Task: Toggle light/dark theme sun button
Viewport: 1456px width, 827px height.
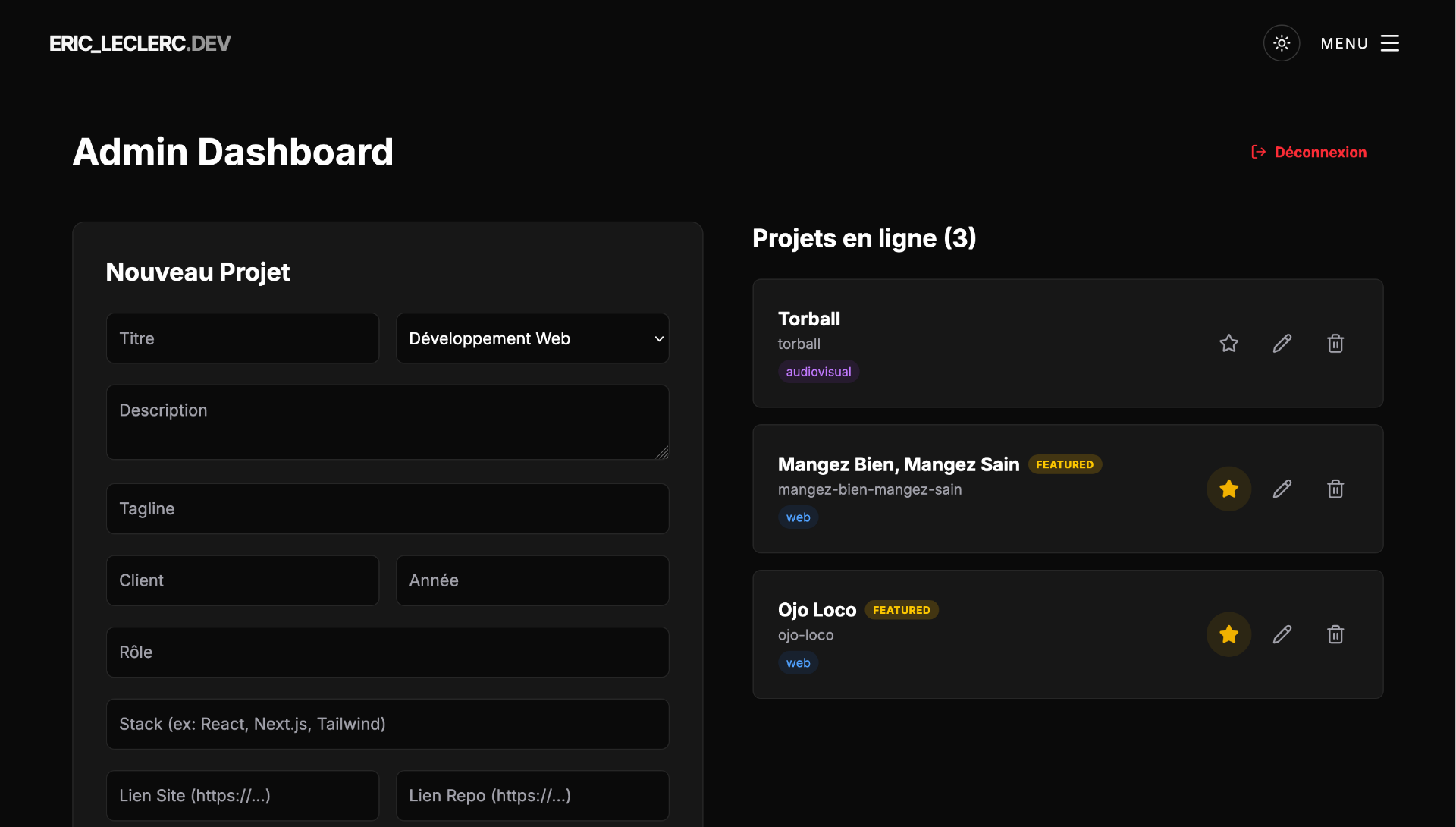Action: click(x=1281, y=43)
